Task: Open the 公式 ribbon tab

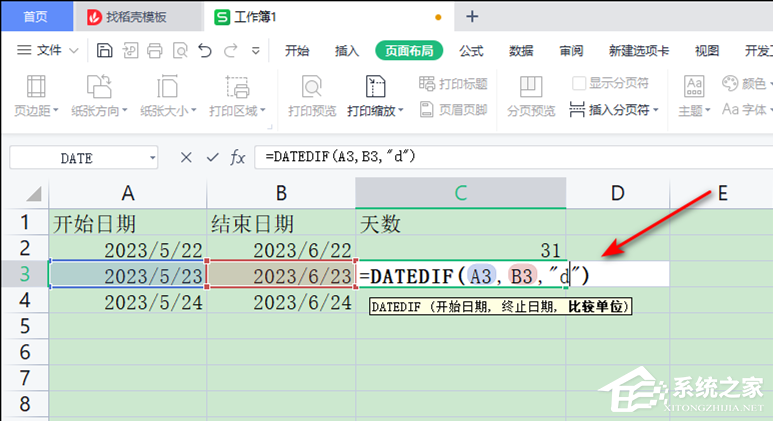Action: coord(471,51)
